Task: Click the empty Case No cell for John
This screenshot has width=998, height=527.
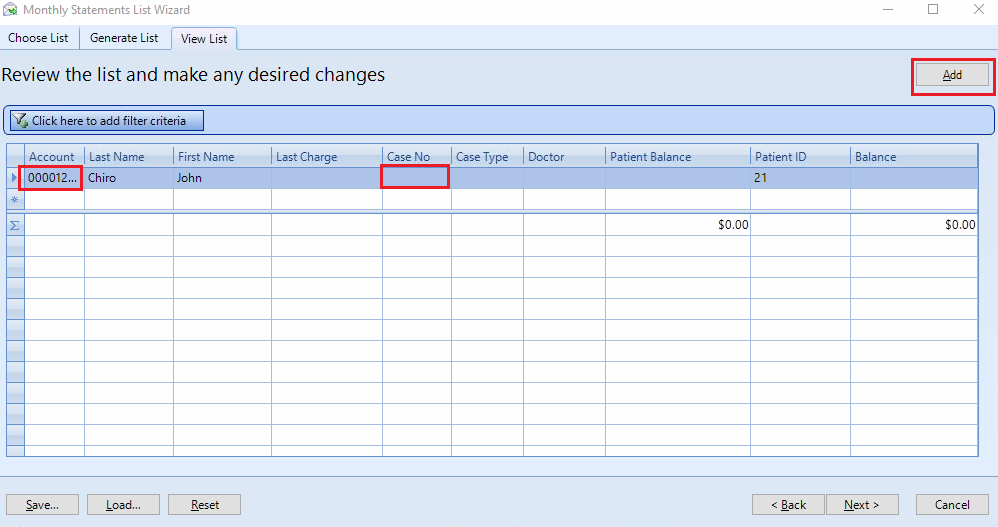Action: 415,177
